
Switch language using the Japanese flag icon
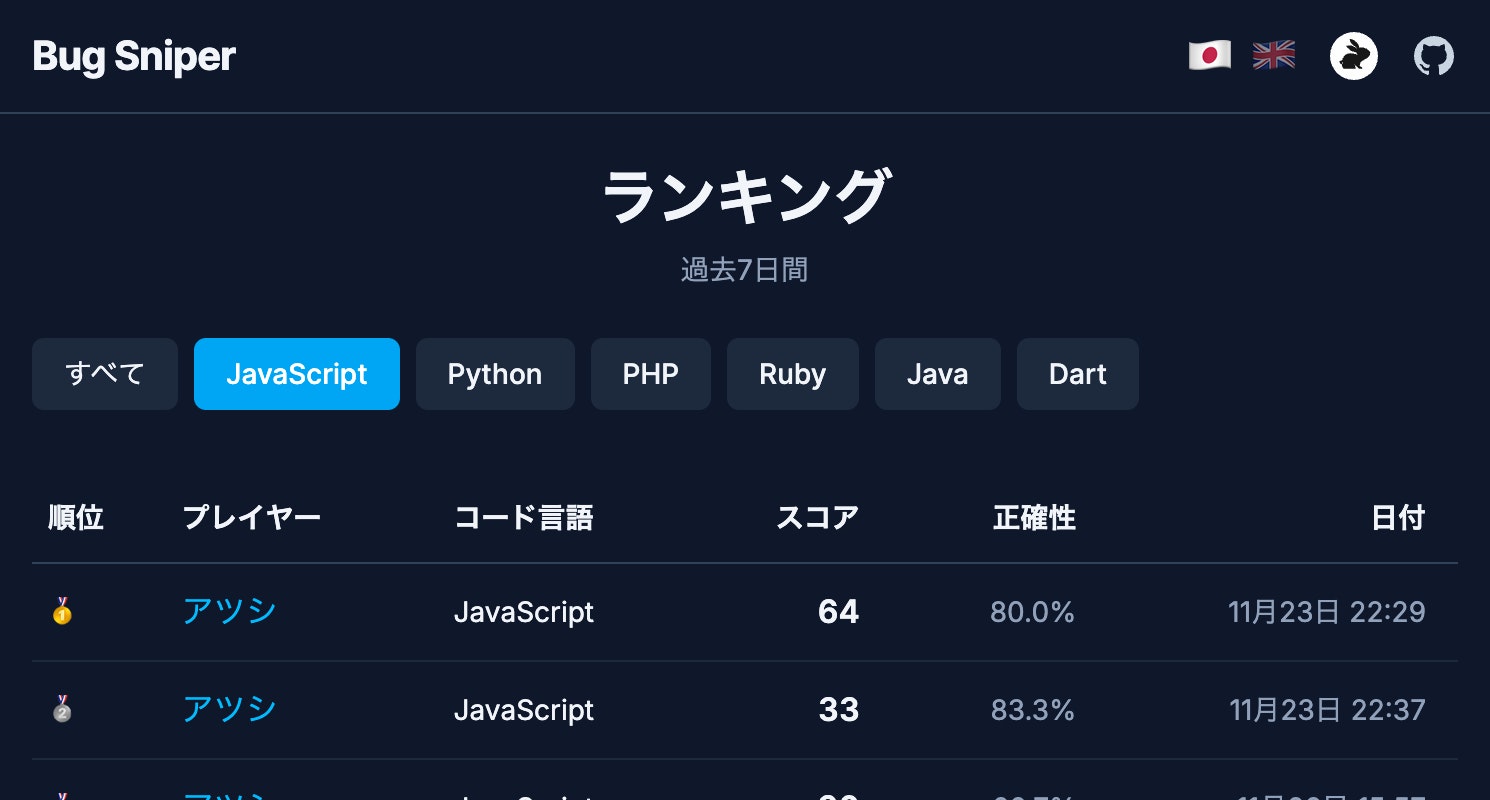(x=1209, y=55)
